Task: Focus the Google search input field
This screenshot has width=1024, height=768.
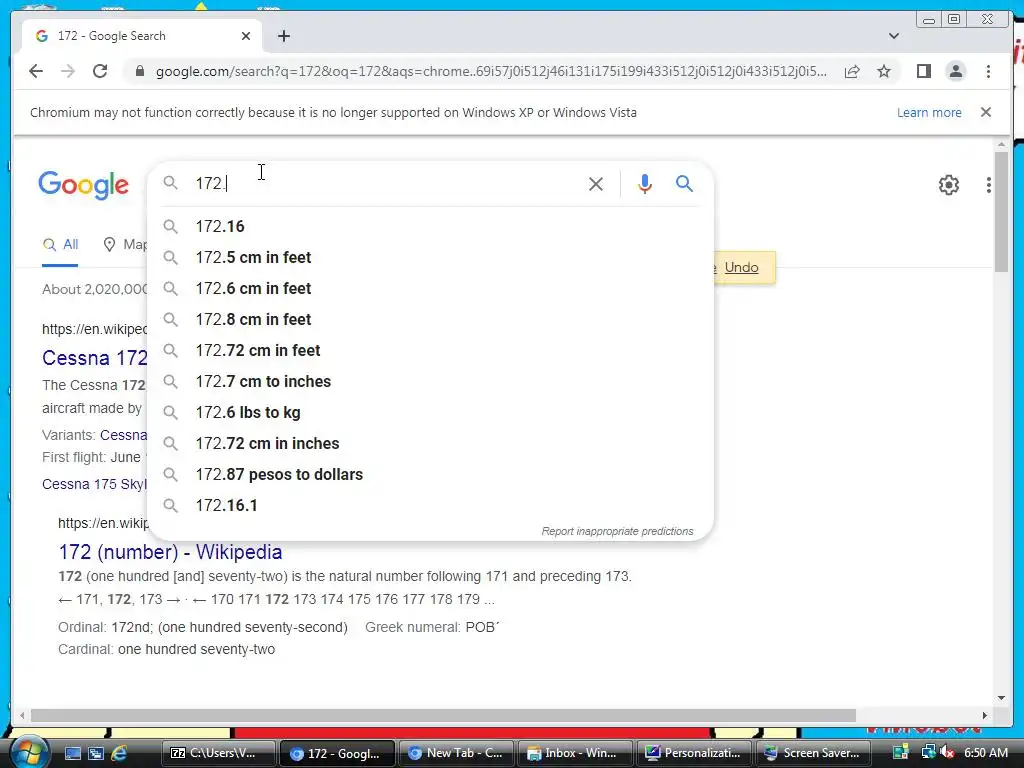Action: pyautogui.click(x=385, y=184)
